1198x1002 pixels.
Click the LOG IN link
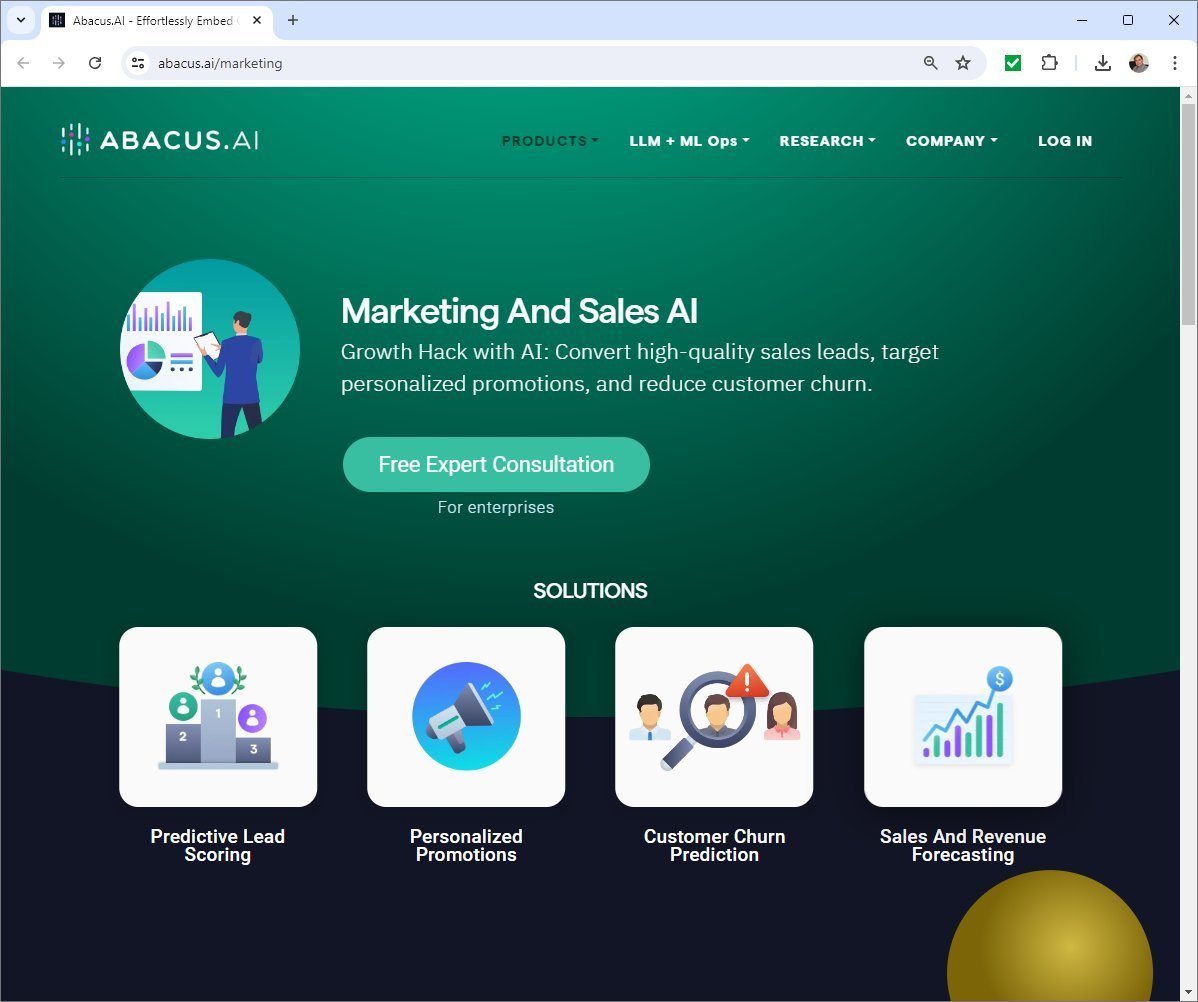click(x=1065, y=141)
